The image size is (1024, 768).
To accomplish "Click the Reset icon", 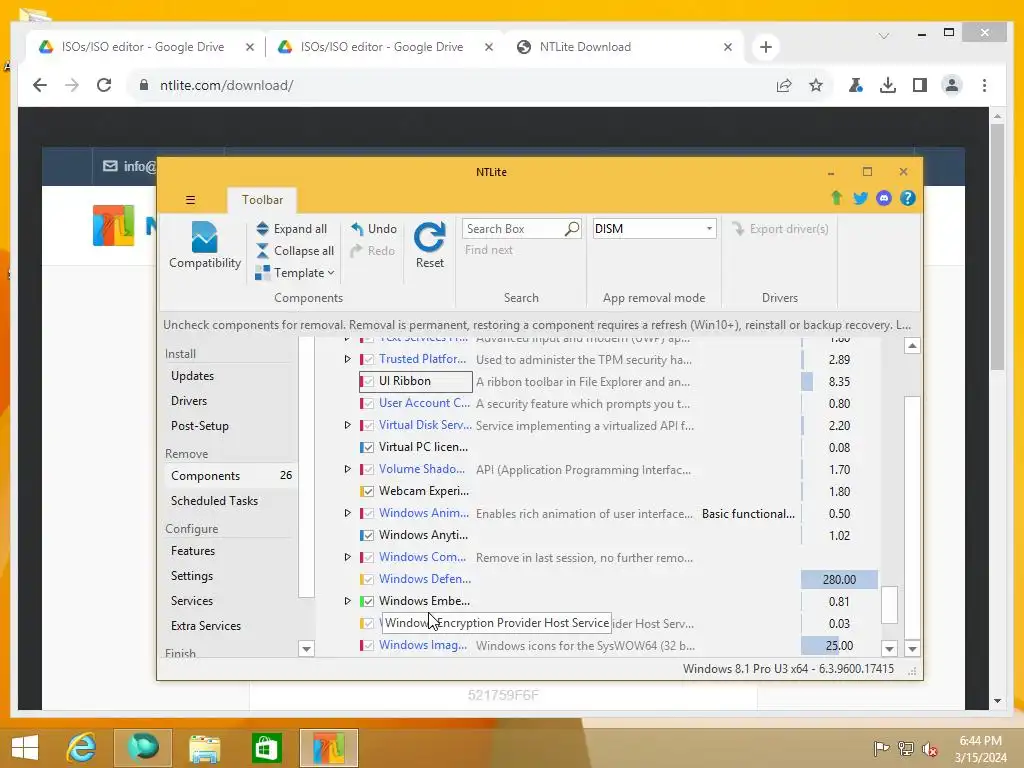I will pos(429,237).
